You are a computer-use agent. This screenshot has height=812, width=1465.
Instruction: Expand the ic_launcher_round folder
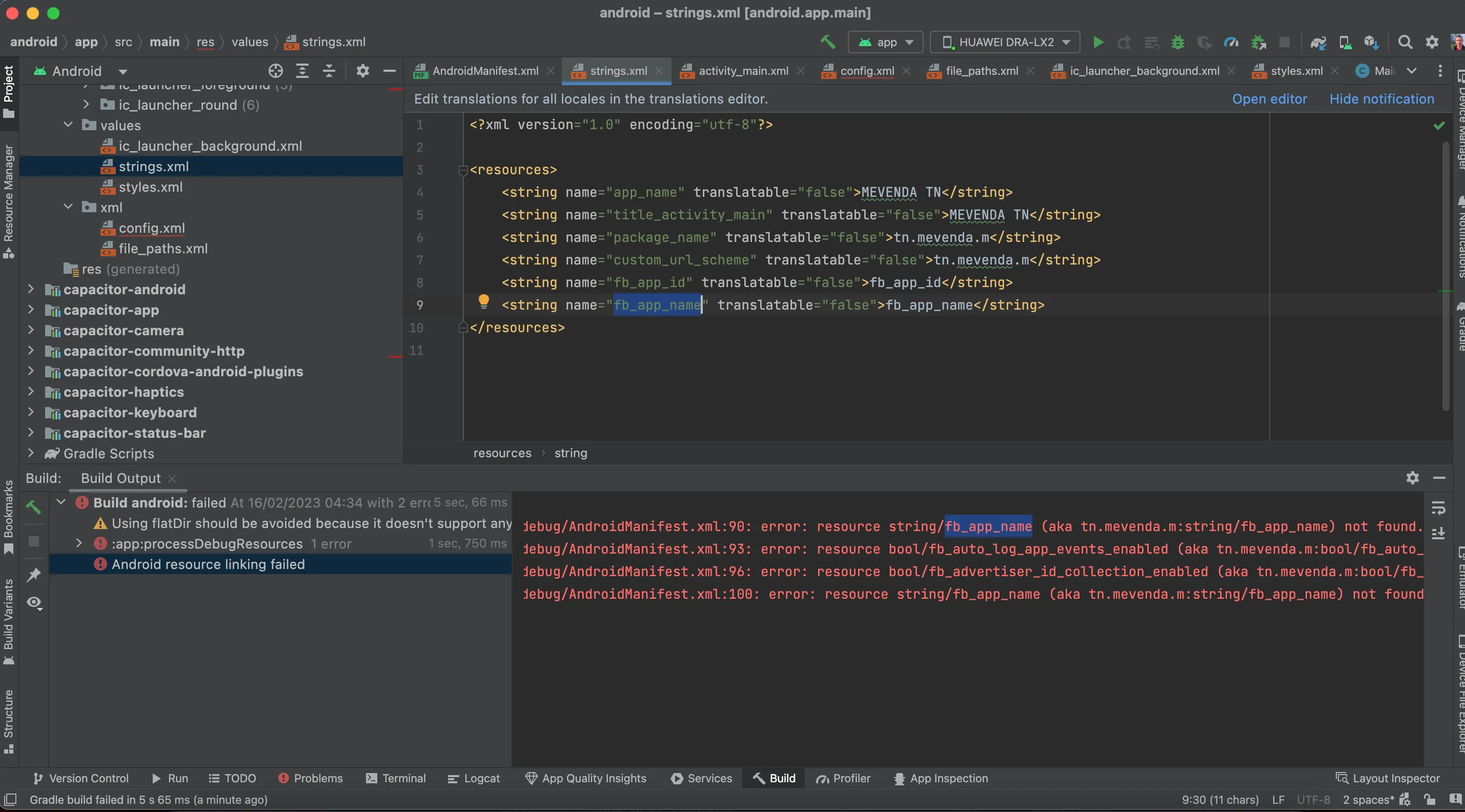coord(86,104)
